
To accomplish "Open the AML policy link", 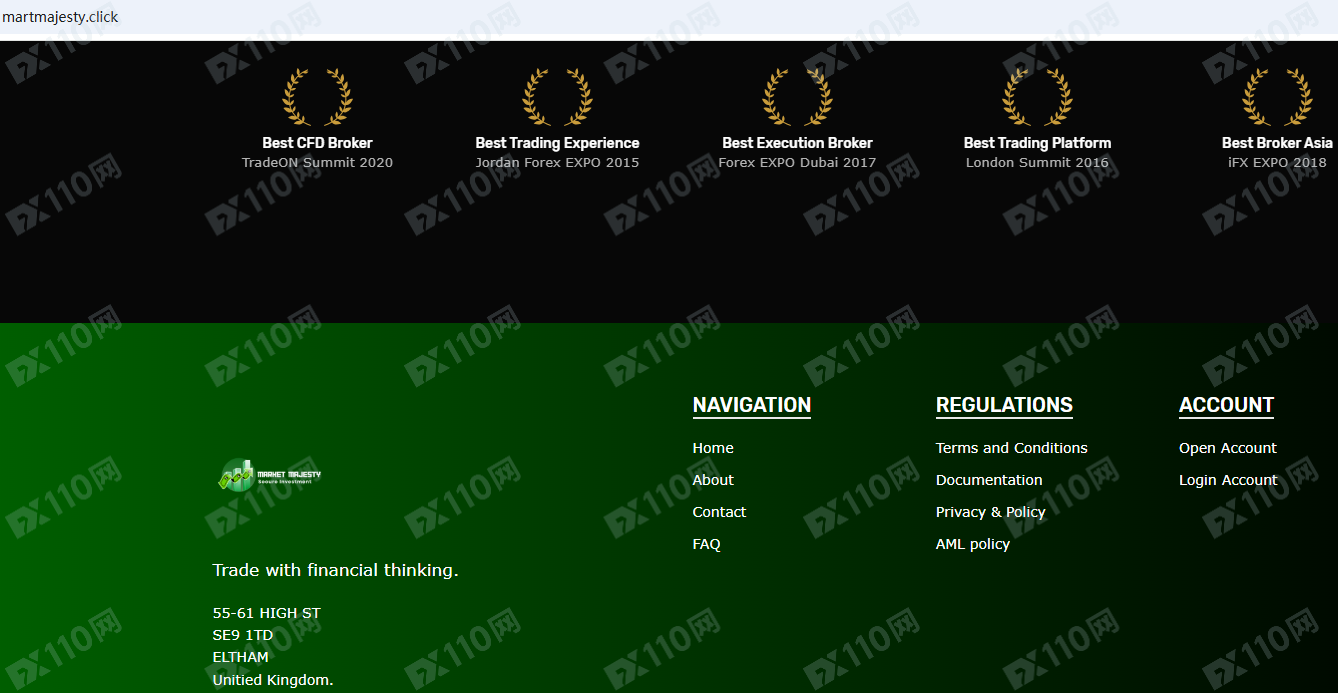I will [973, 544].
